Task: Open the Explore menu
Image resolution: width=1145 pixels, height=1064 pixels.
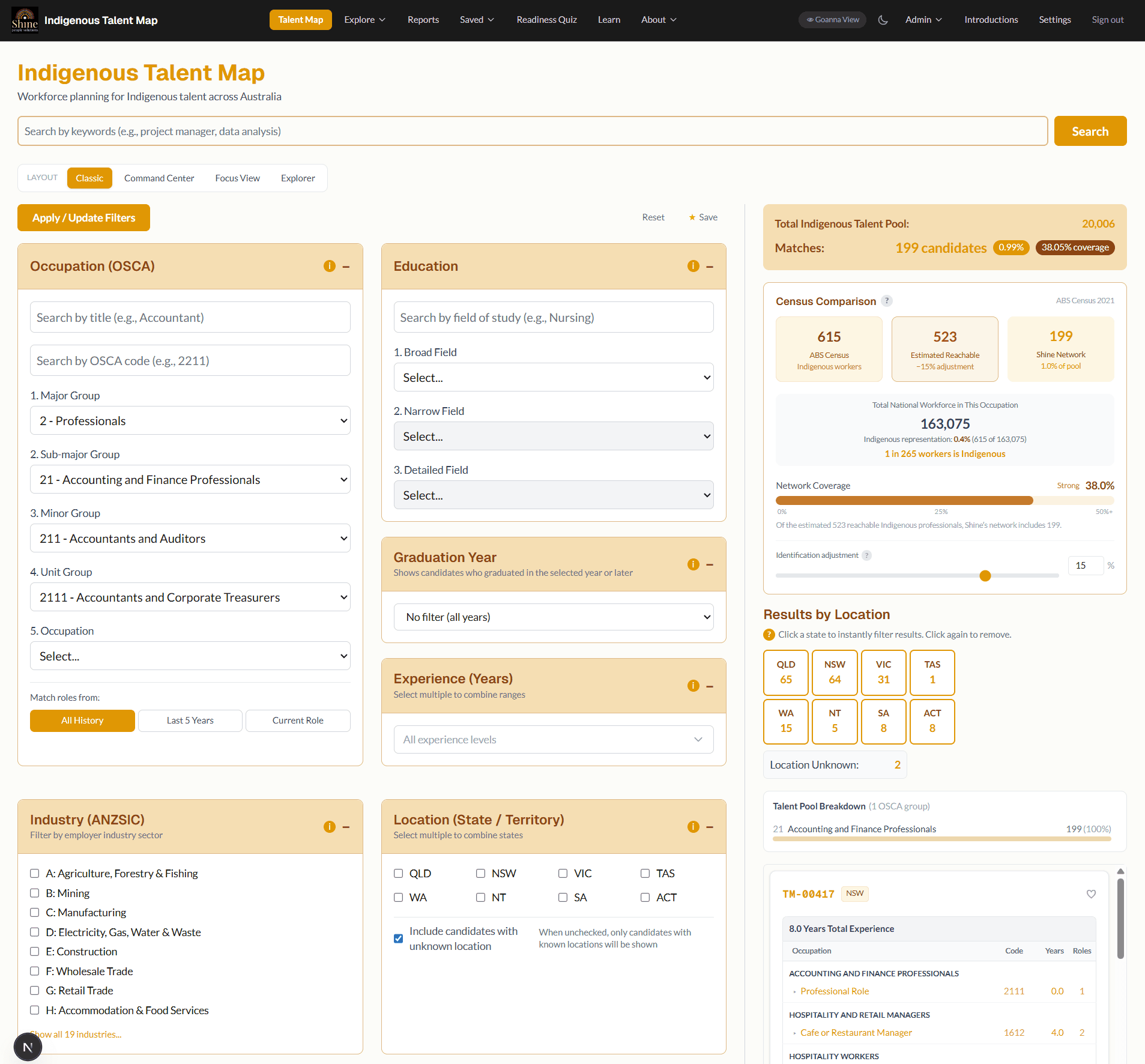Action: (x=364, y=19)
